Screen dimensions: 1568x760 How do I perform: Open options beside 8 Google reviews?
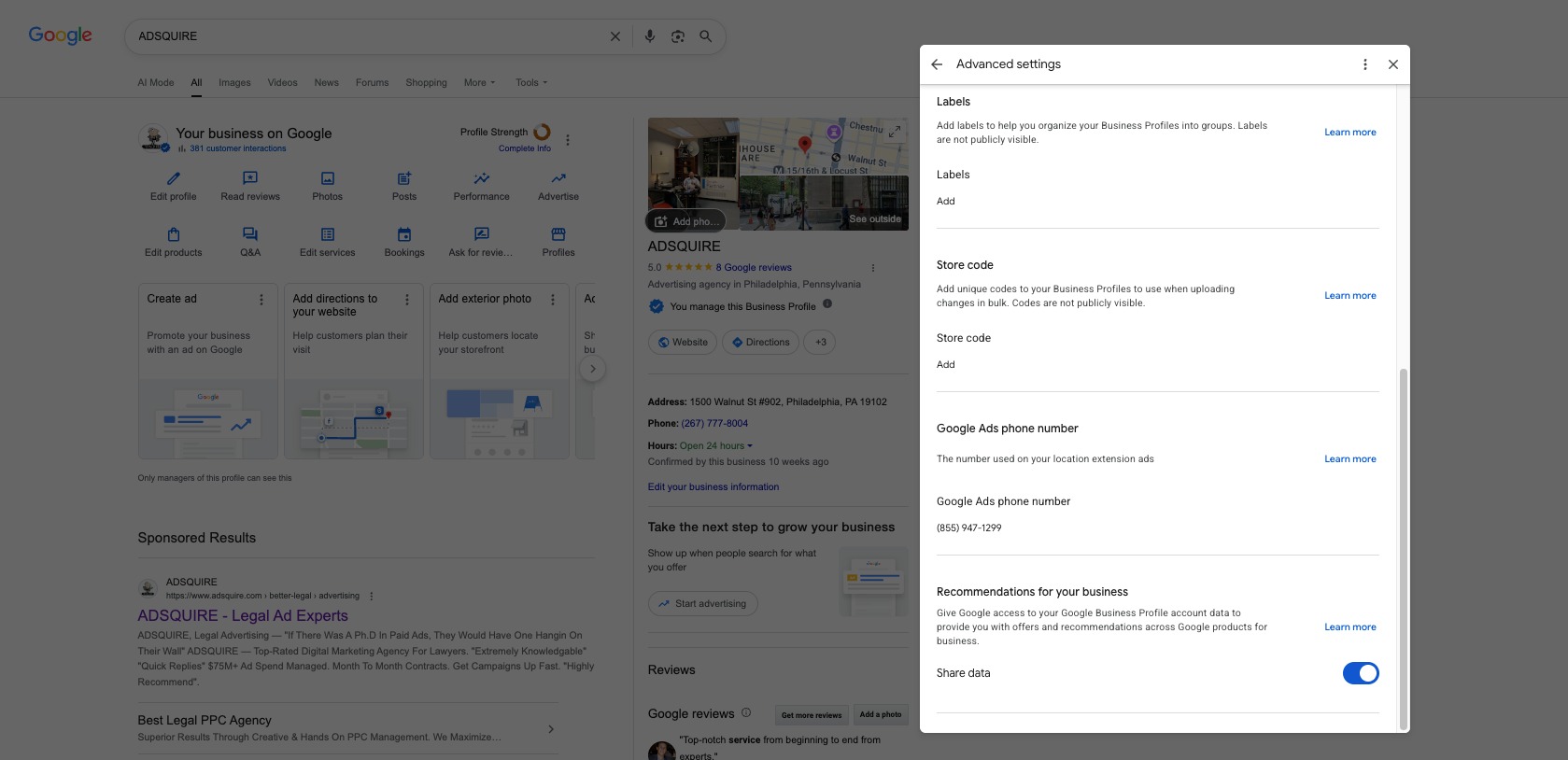point(873,268)
